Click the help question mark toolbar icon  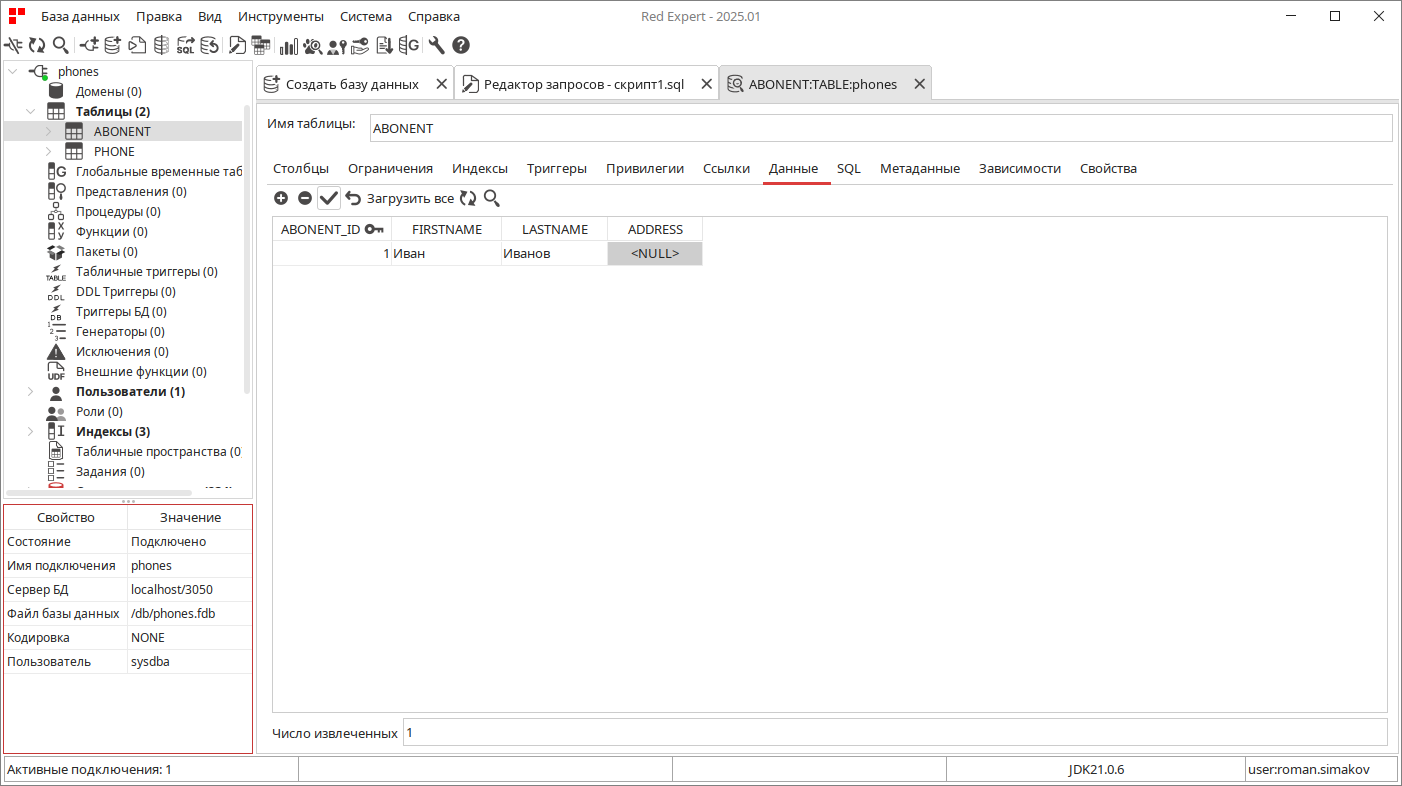pos(461,45)
